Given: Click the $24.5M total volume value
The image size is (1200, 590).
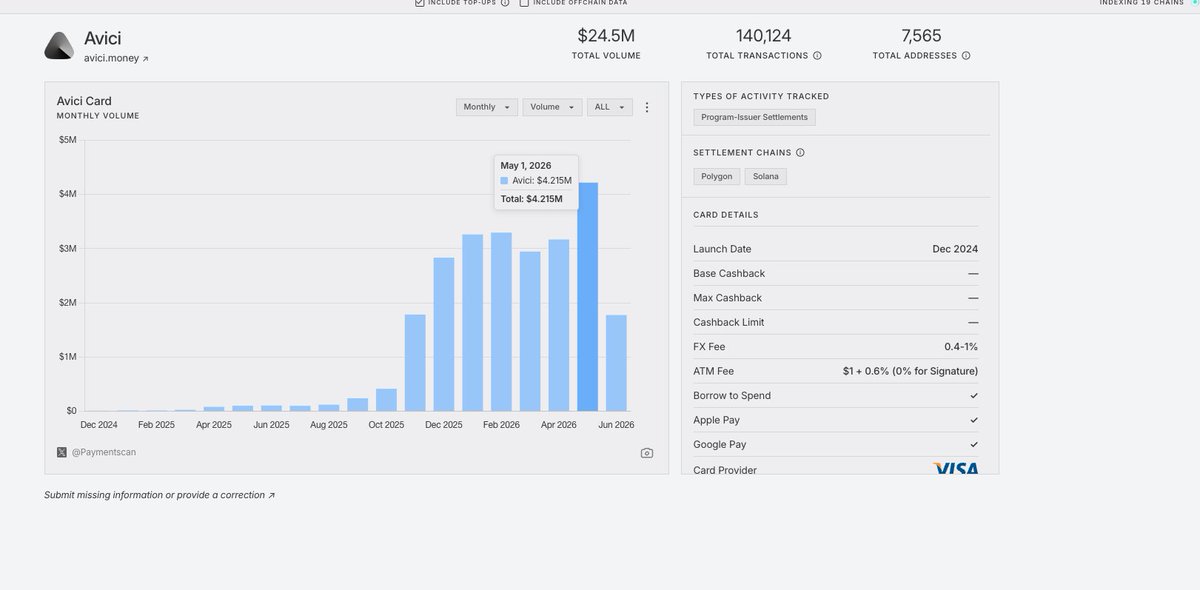Looking at the screenshot, I should point(606,36).
